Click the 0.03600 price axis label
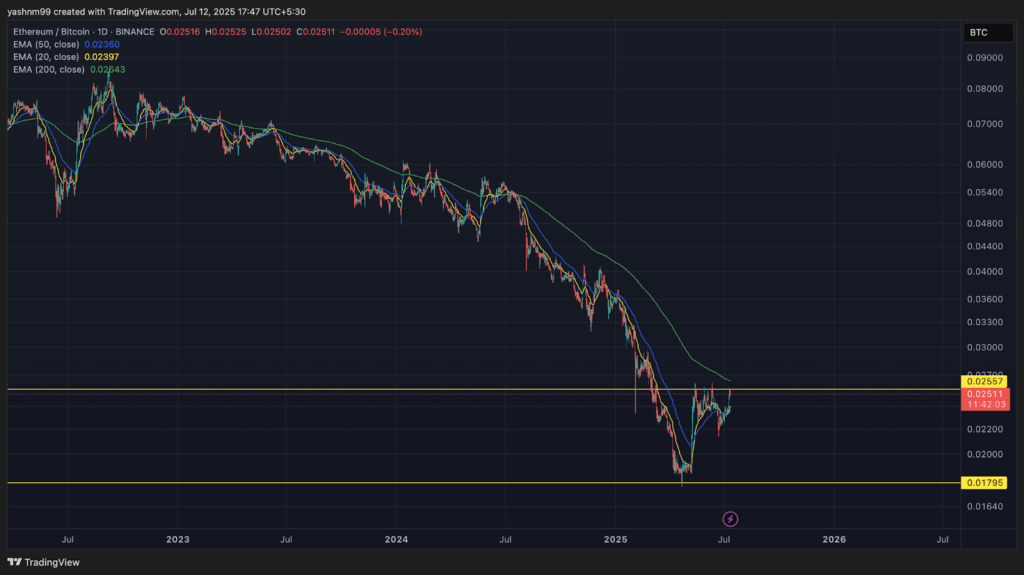The height and width of the screenshot is (575, 1024). 985,299
